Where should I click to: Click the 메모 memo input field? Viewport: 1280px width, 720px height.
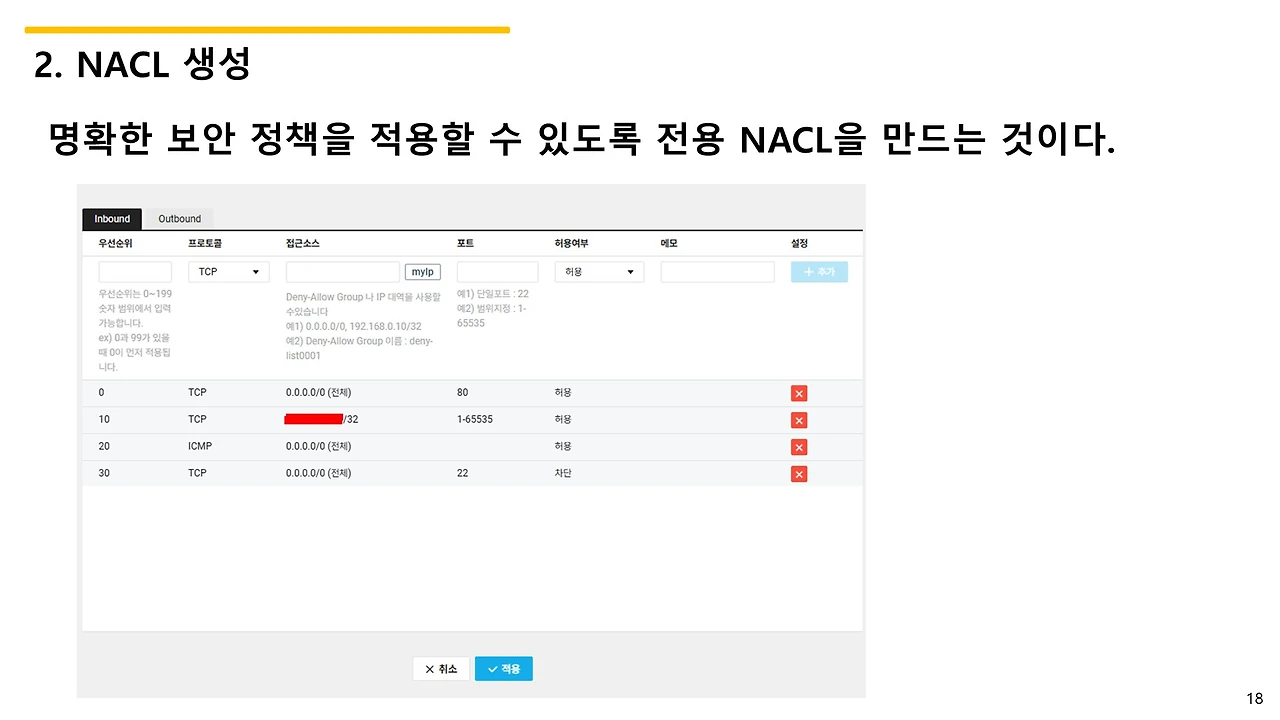pos(716,271)
